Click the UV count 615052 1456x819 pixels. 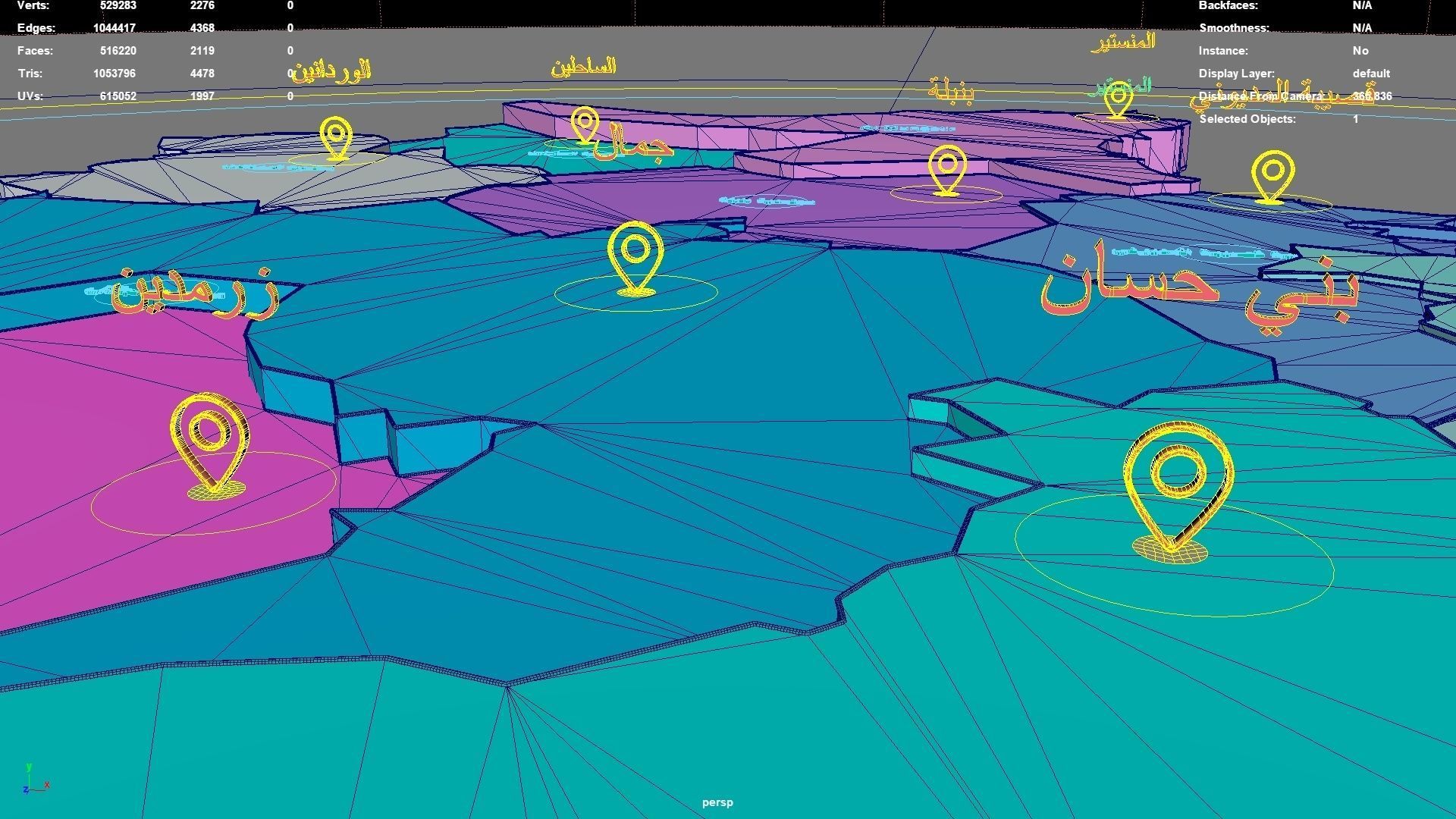pyautogui.click(x=118, y=96)
